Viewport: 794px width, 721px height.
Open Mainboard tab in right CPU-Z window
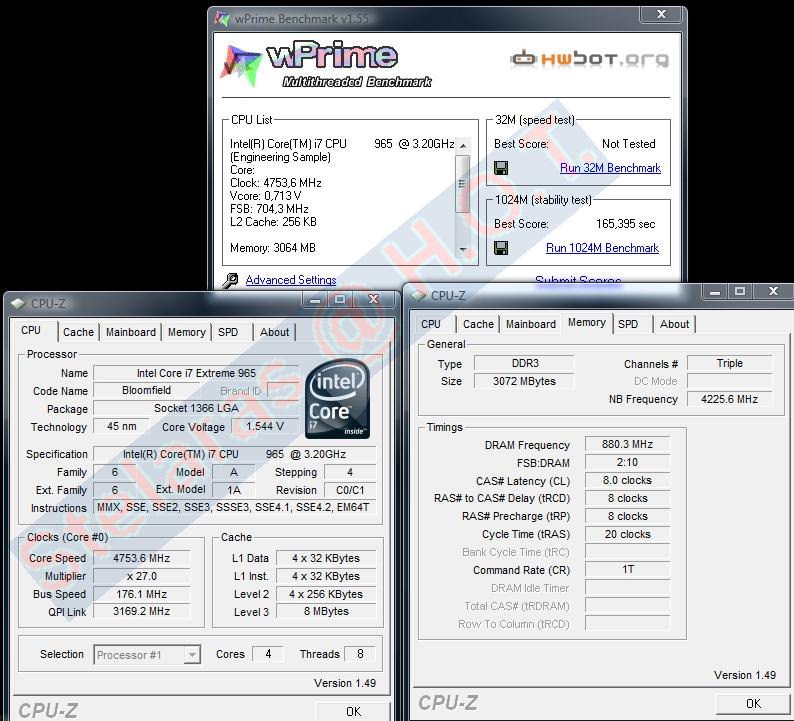pos(531,324)
